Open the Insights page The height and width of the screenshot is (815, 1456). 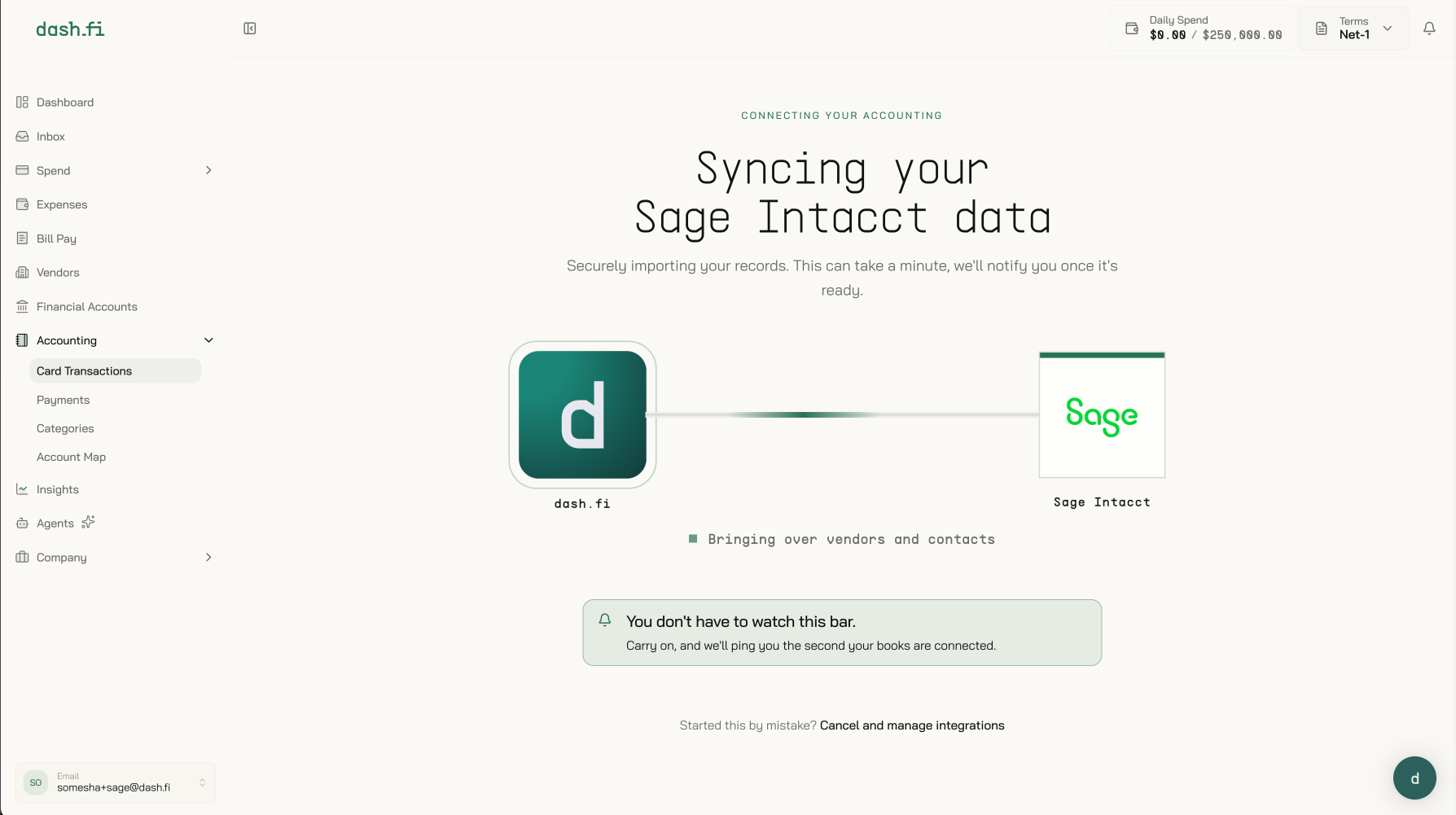(x=58, y=489)
